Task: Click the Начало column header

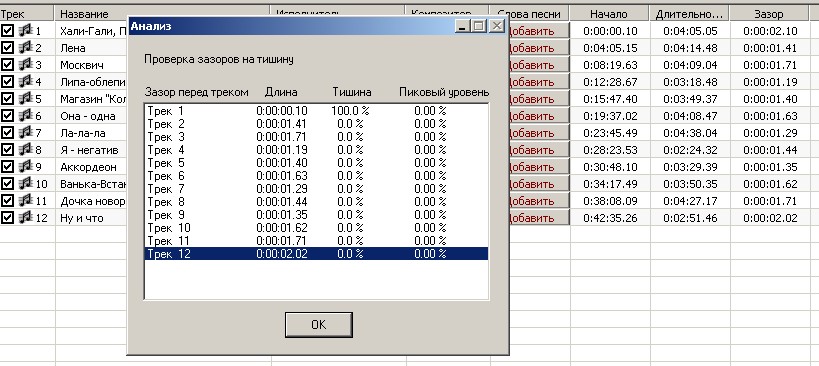Action: tap(610, 14)
